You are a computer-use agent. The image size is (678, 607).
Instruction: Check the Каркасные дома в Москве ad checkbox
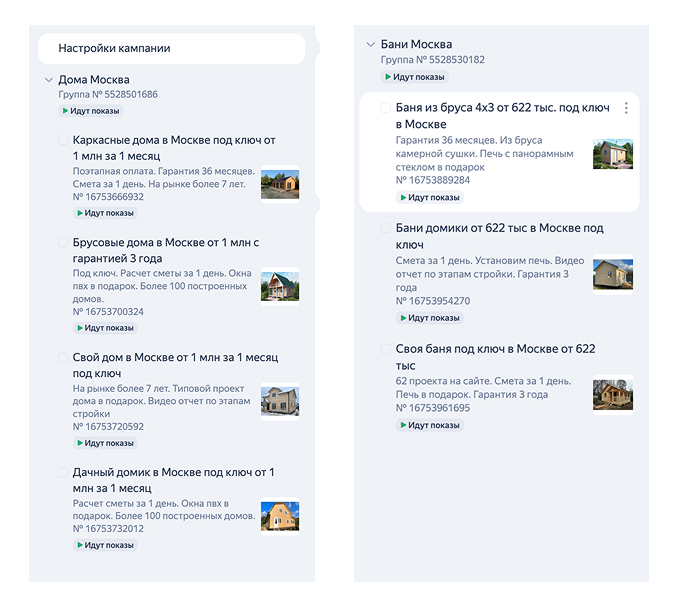63,140
